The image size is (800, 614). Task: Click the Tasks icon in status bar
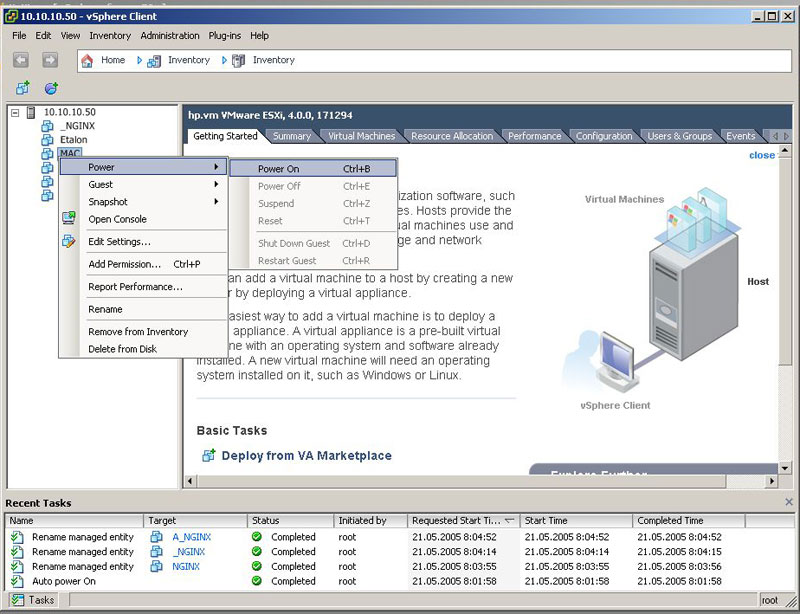click(18, 600)
